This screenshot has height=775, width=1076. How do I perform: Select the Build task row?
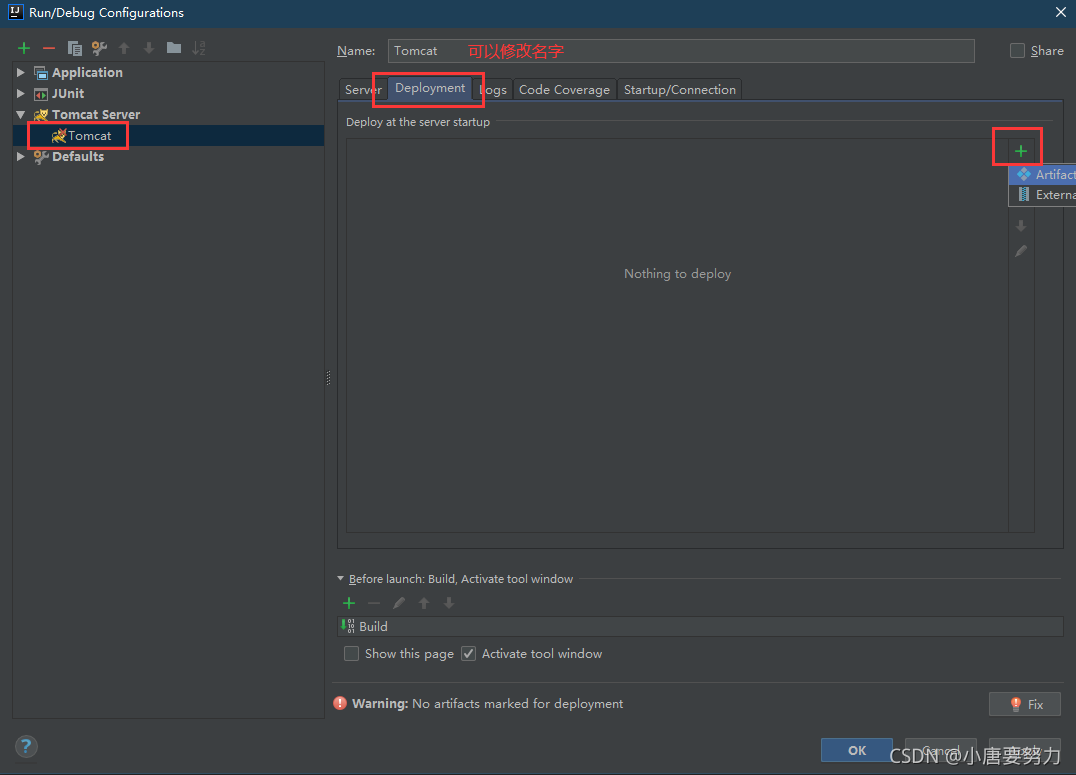[x=701, y=626]
